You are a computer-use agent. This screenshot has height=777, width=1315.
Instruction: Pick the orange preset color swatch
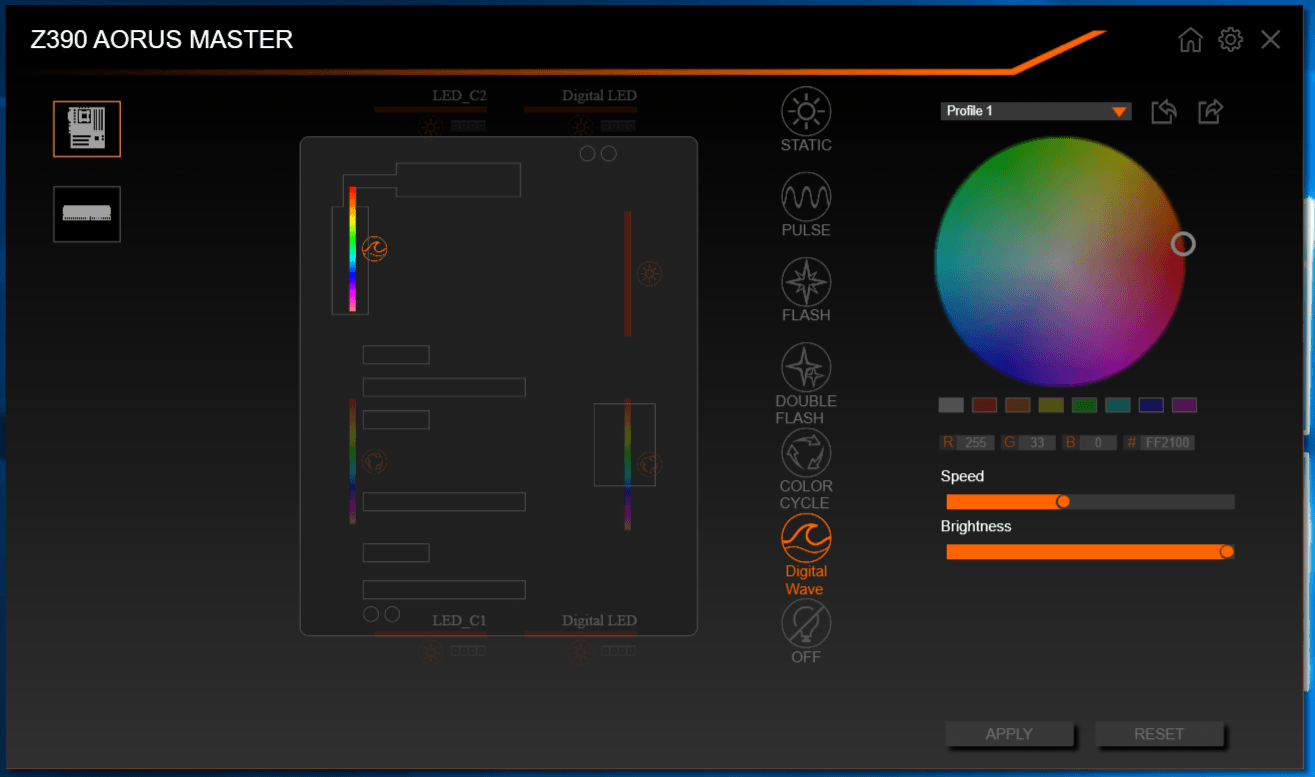(x=1018, y=405)
